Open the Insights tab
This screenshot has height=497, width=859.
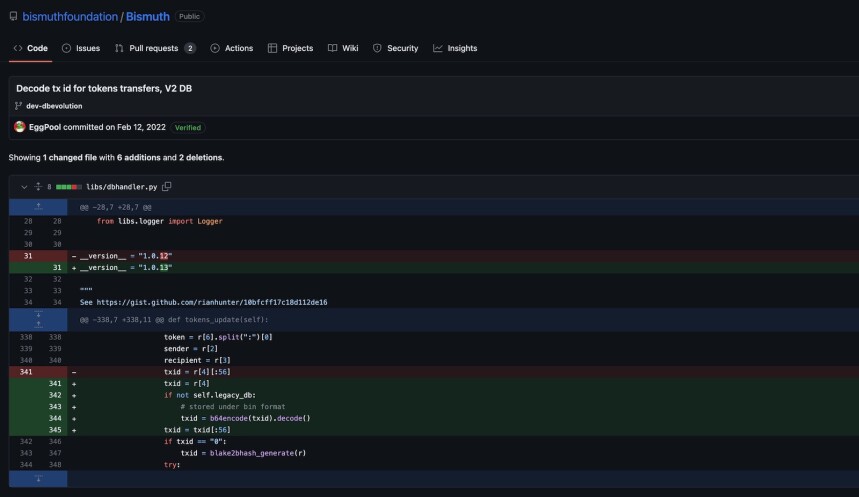tap(455, 48)
